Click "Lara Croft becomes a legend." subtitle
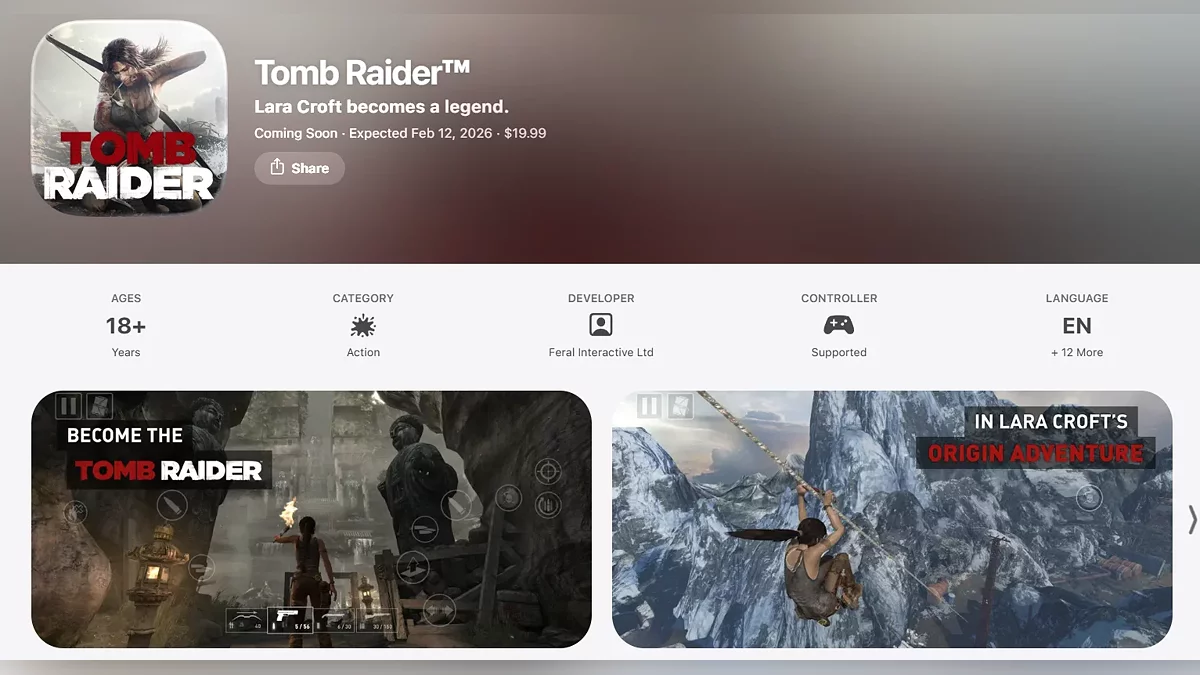 pyautogui.click(x=382, y=106)
